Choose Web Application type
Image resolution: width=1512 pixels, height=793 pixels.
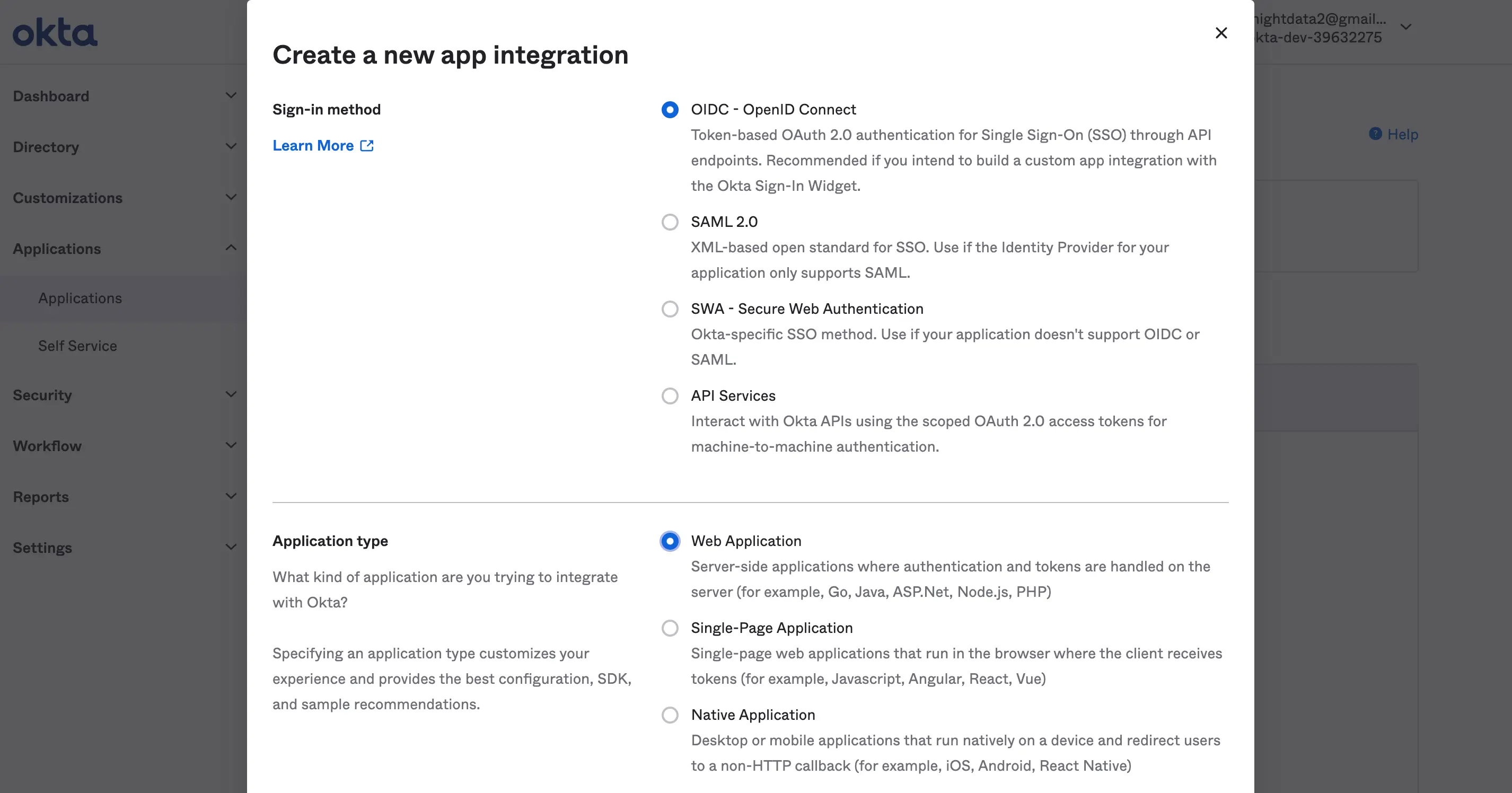click(x=670, y=541)
